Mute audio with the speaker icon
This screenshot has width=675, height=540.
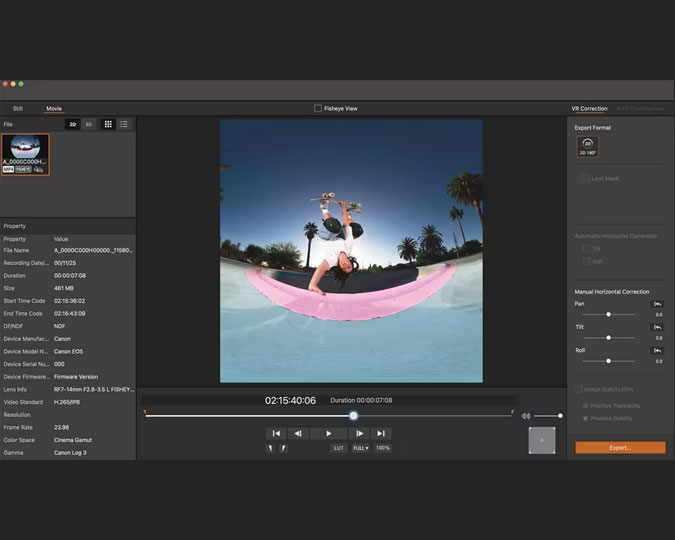click(526, 416)
